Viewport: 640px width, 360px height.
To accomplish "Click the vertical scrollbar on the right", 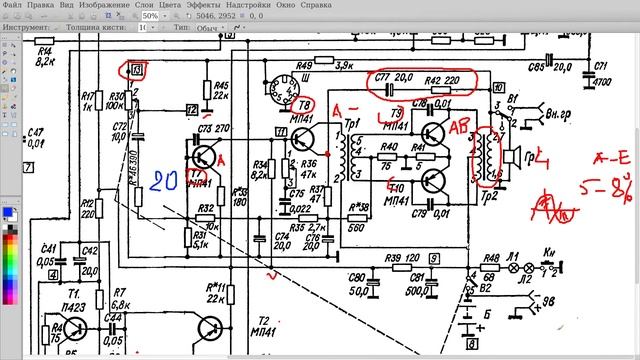I will pos(637,204).
